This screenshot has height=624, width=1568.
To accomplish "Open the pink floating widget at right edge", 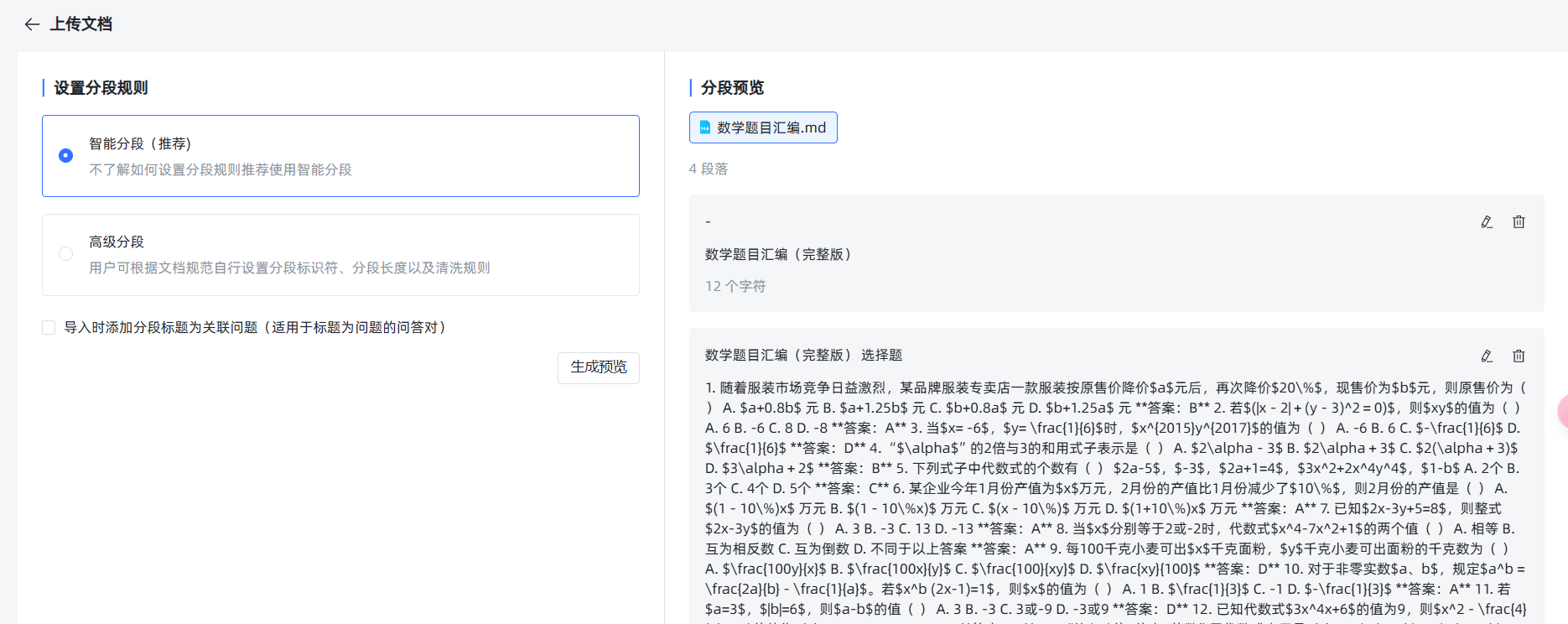I will [x=1562, y=411].
